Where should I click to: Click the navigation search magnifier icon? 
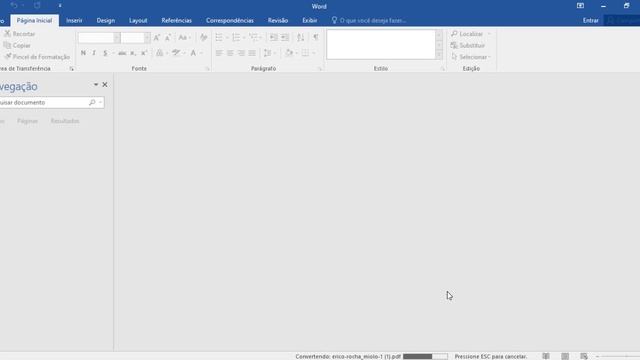(92, 102)
